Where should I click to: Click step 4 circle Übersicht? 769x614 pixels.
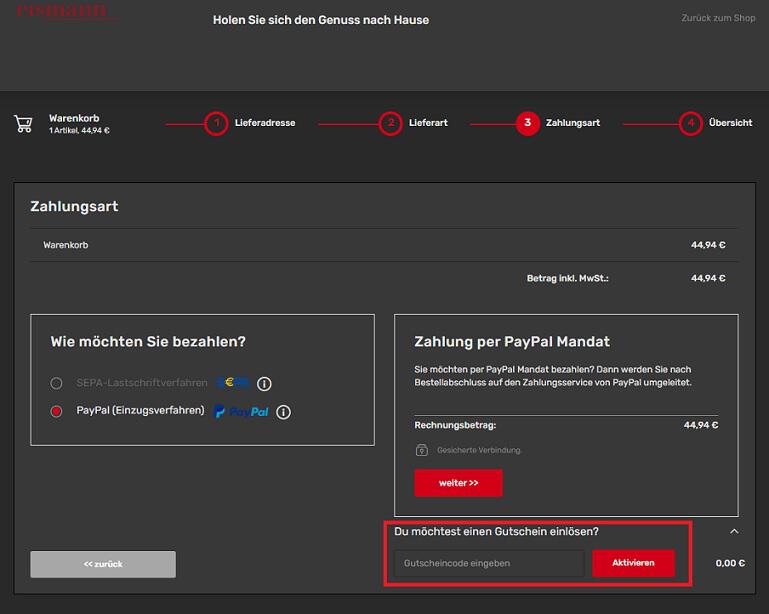pyautogui.click(x=690, y=123)
